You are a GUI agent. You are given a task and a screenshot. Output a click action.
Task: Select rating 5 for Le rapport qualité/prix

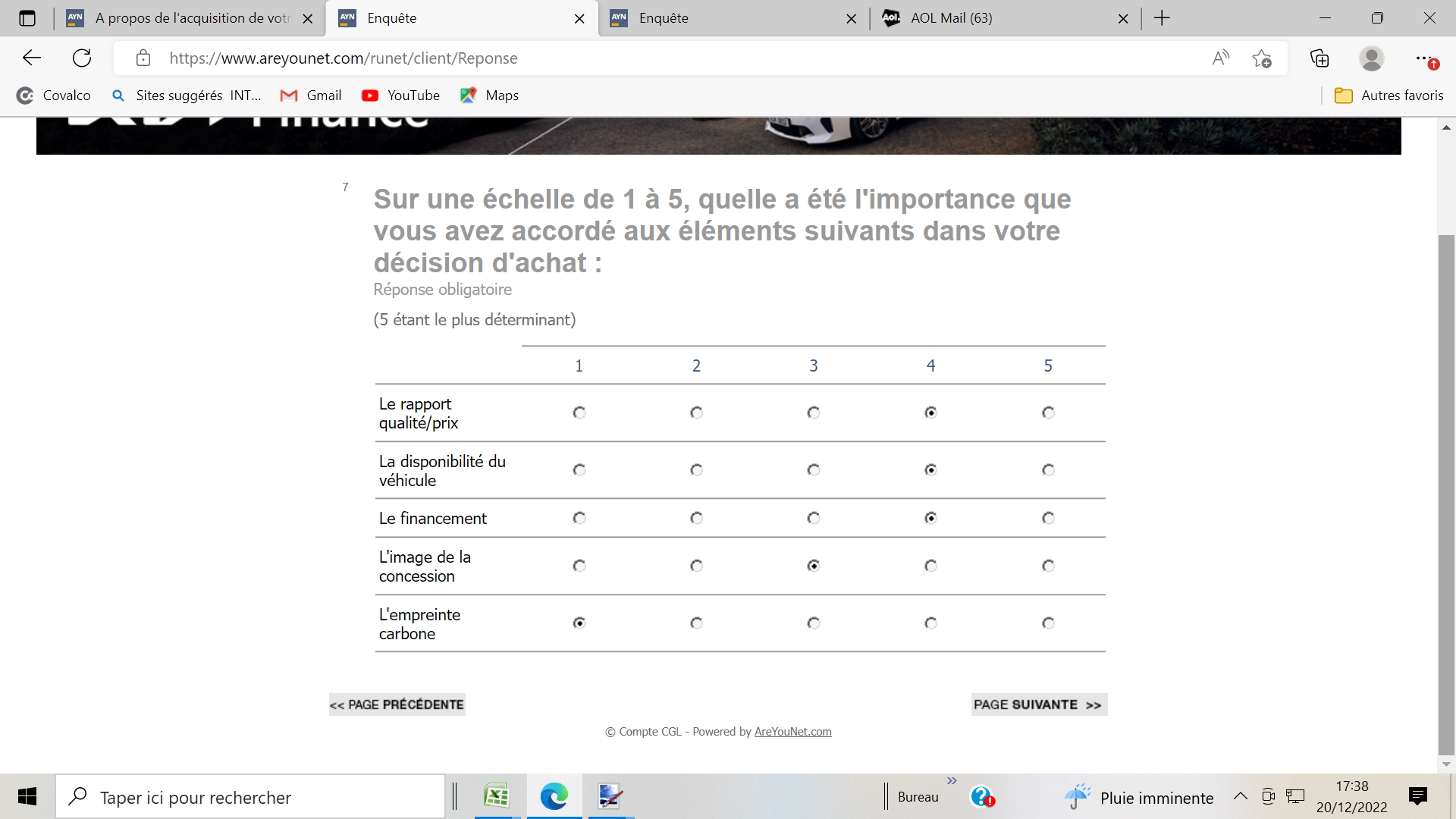pyautogui.click(x=1048, y=413)
